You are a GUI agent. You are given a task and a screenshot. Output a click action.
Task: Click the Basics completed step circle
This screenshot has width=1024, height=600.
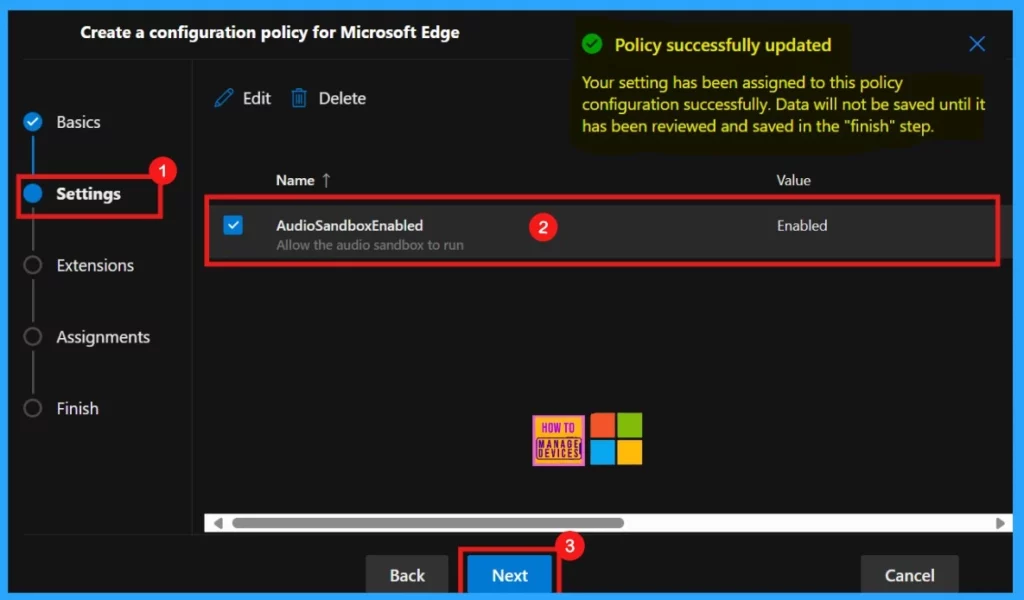[33, 122]
